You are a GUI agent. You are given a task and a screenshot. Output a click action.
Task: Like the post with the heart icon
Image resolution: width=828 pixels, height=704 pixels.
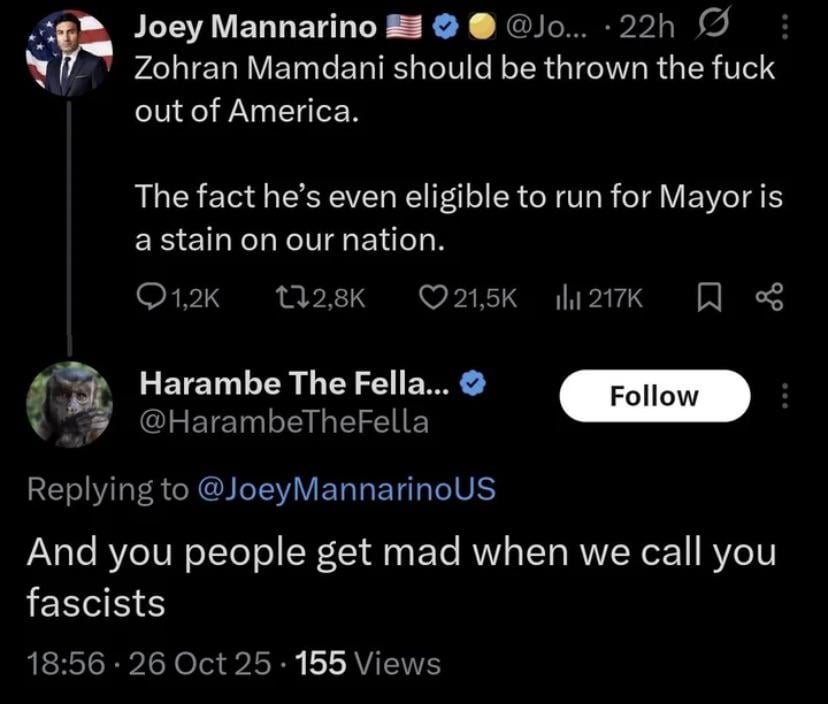click(x=431, y=297)
